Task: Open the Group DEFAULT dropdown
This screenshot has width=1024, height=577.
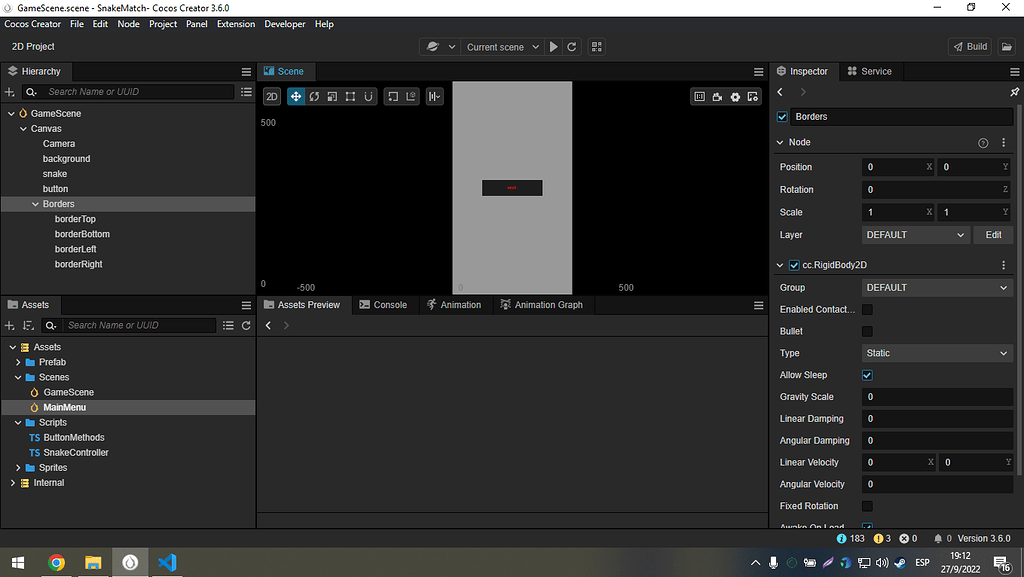Action: [937, 288]
